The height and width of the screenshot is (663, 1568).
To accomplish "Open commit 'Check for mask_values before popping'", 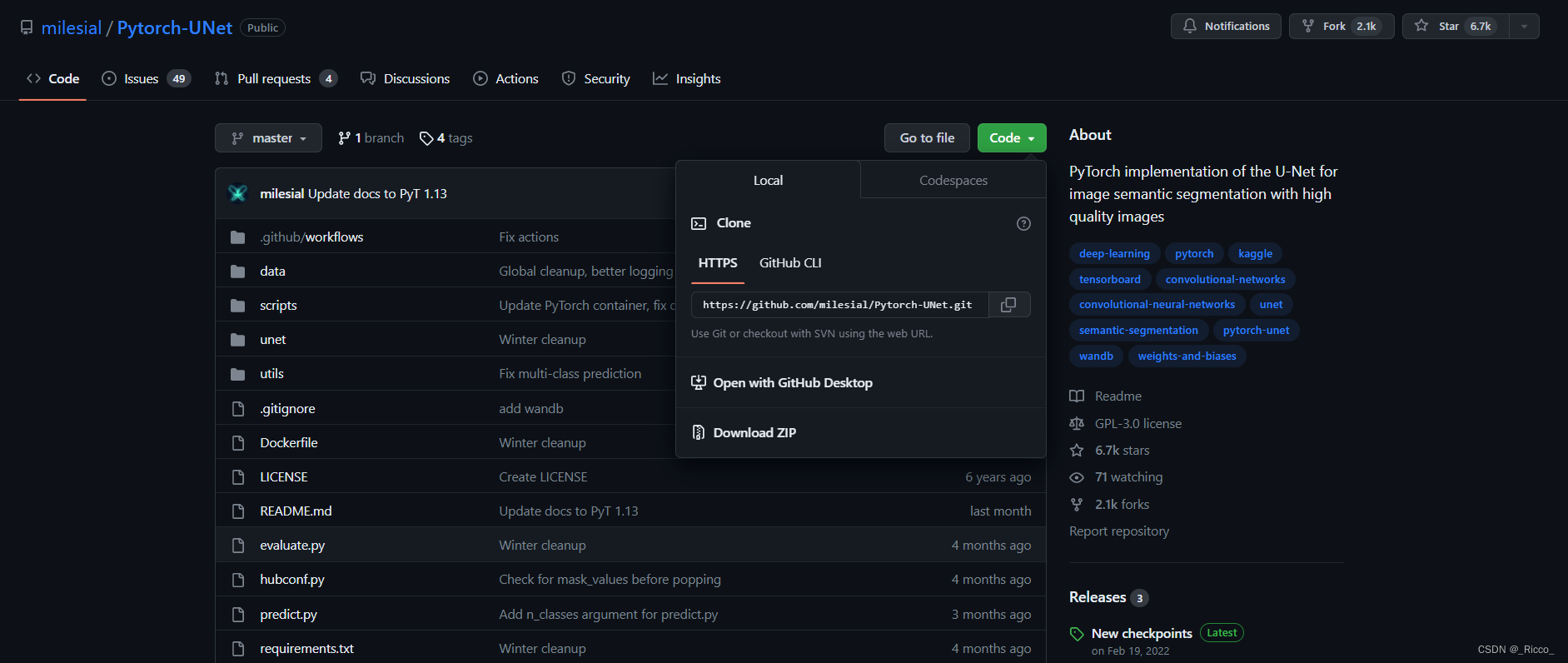I will point(610,580).
